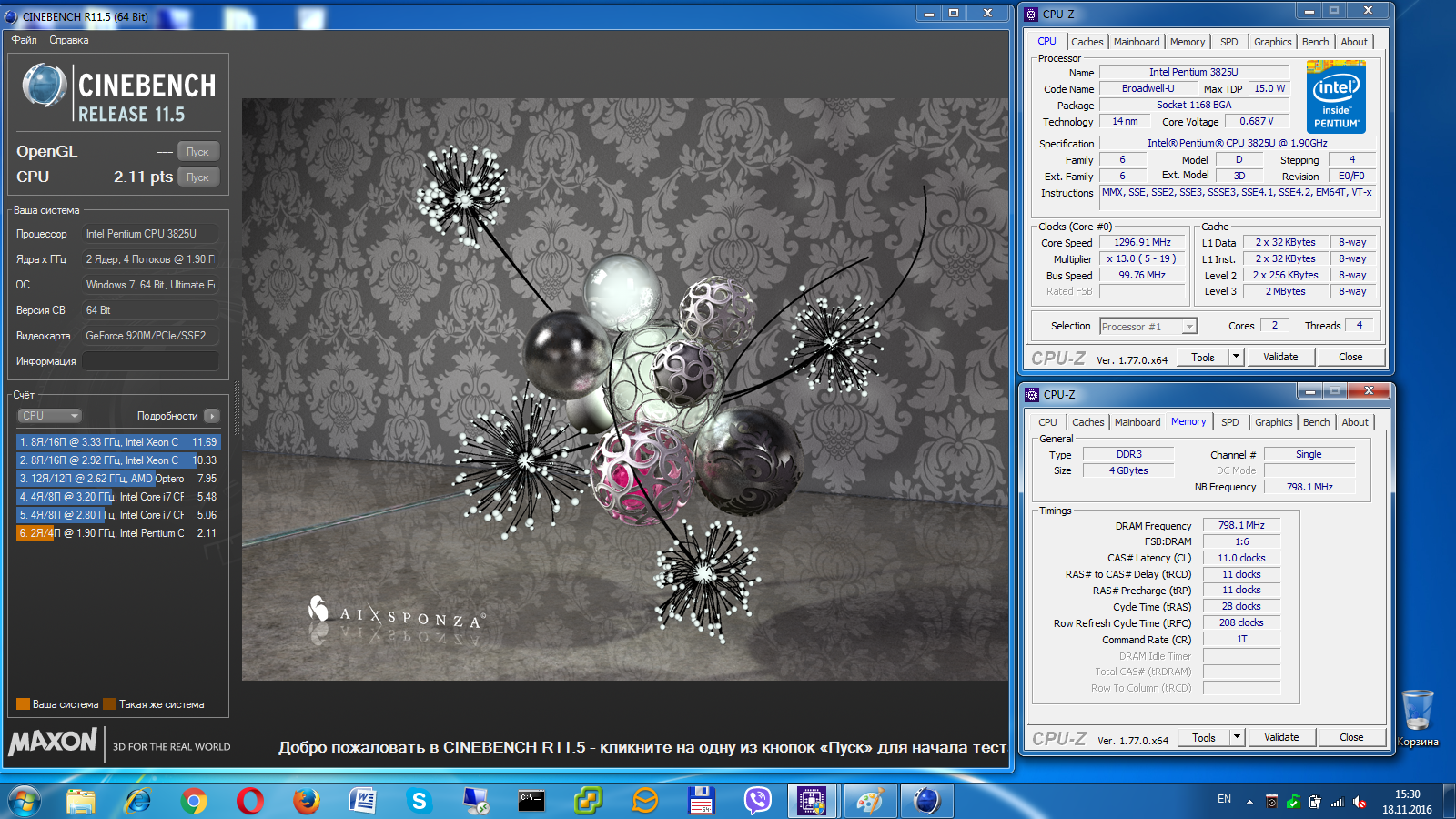Screen dimensions: 1456x819
Task: Open the floppy disk icon on the taskbar
Action: (x=702, y=801)
